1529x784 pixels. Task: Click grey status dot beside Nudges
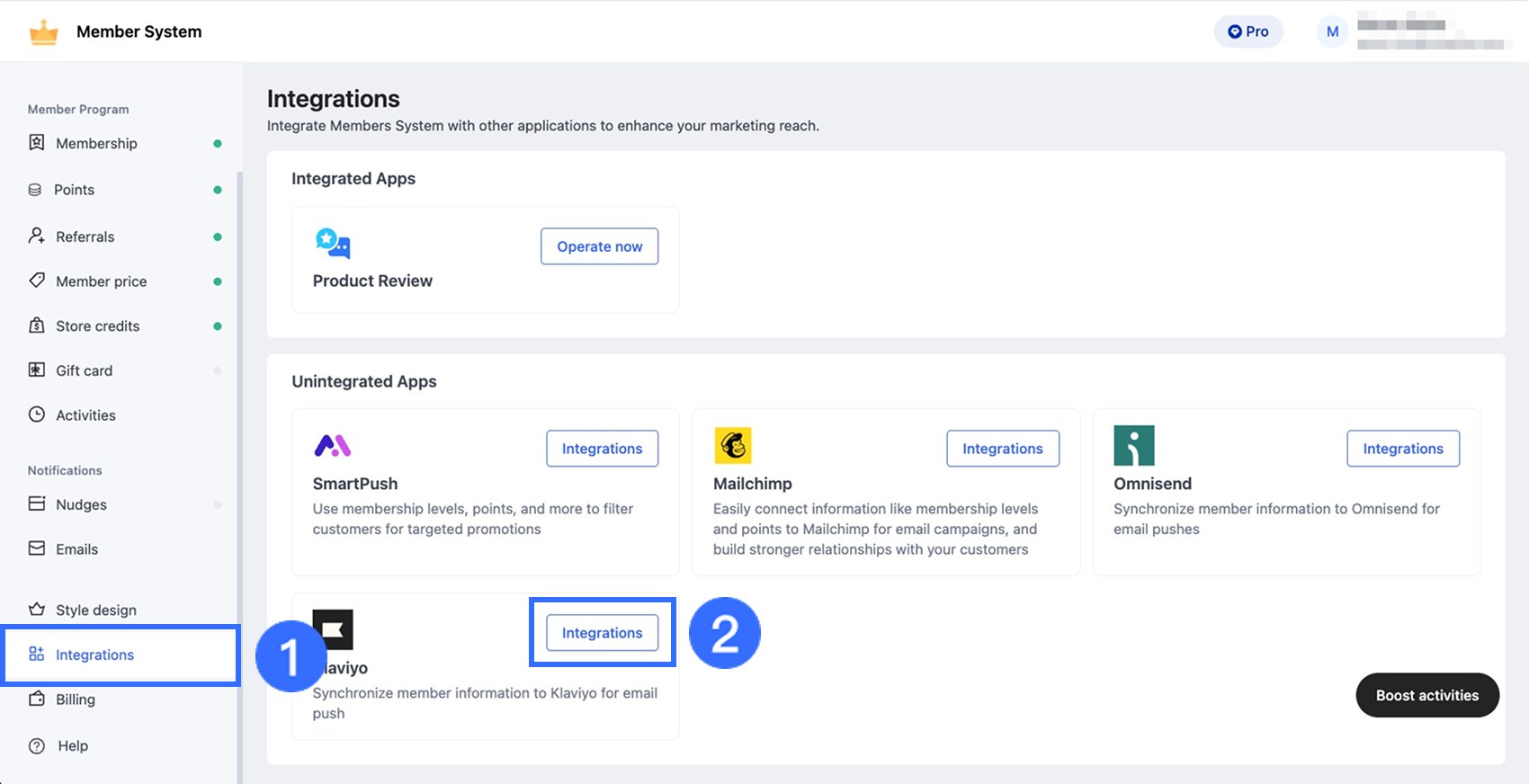[x=218, y=505]
